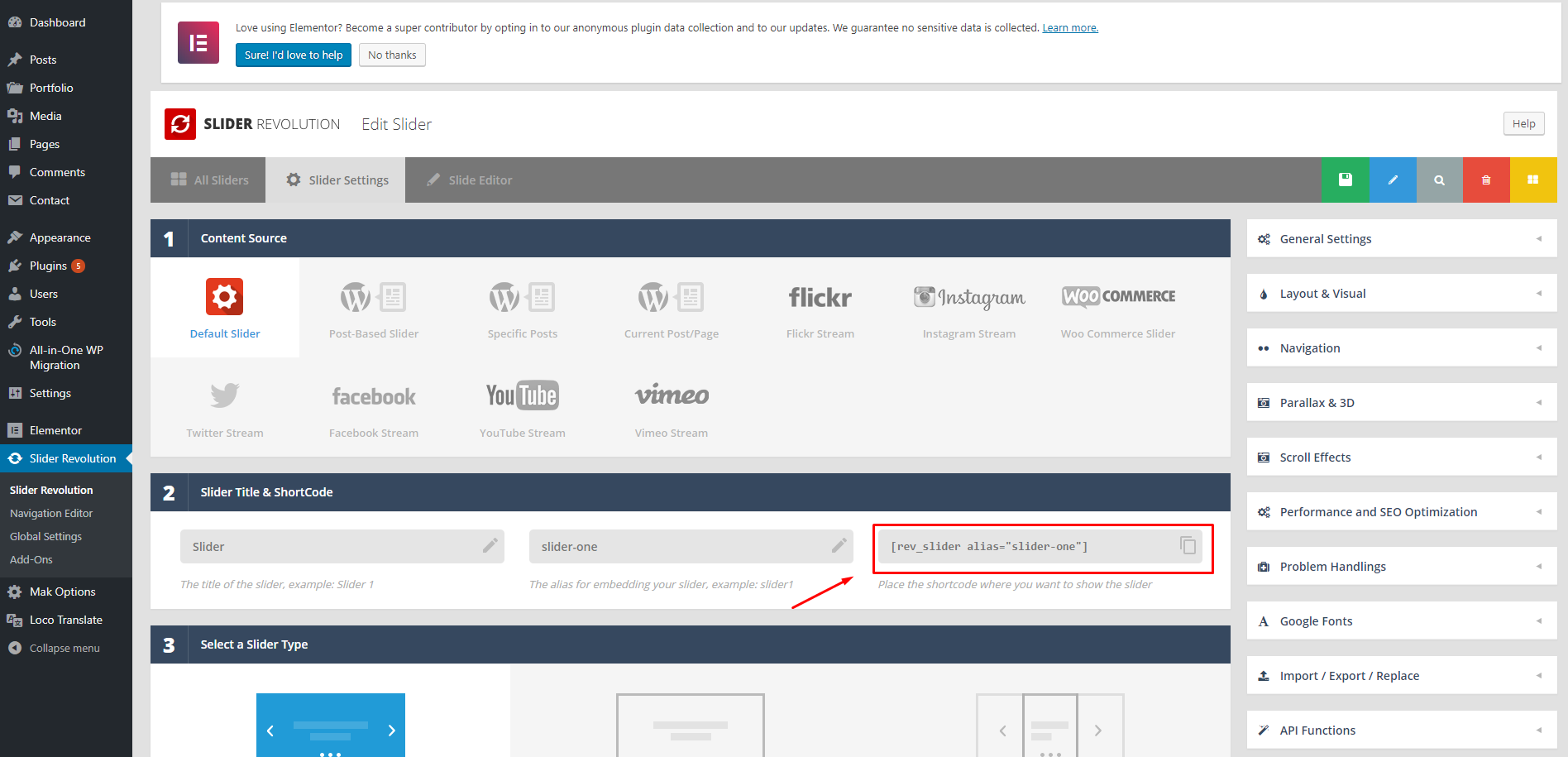The width and height of the screenshot is (1568, 757).
Task: Select Flickr Stream source
Action: pyautogui.click(x=820, y=308)
